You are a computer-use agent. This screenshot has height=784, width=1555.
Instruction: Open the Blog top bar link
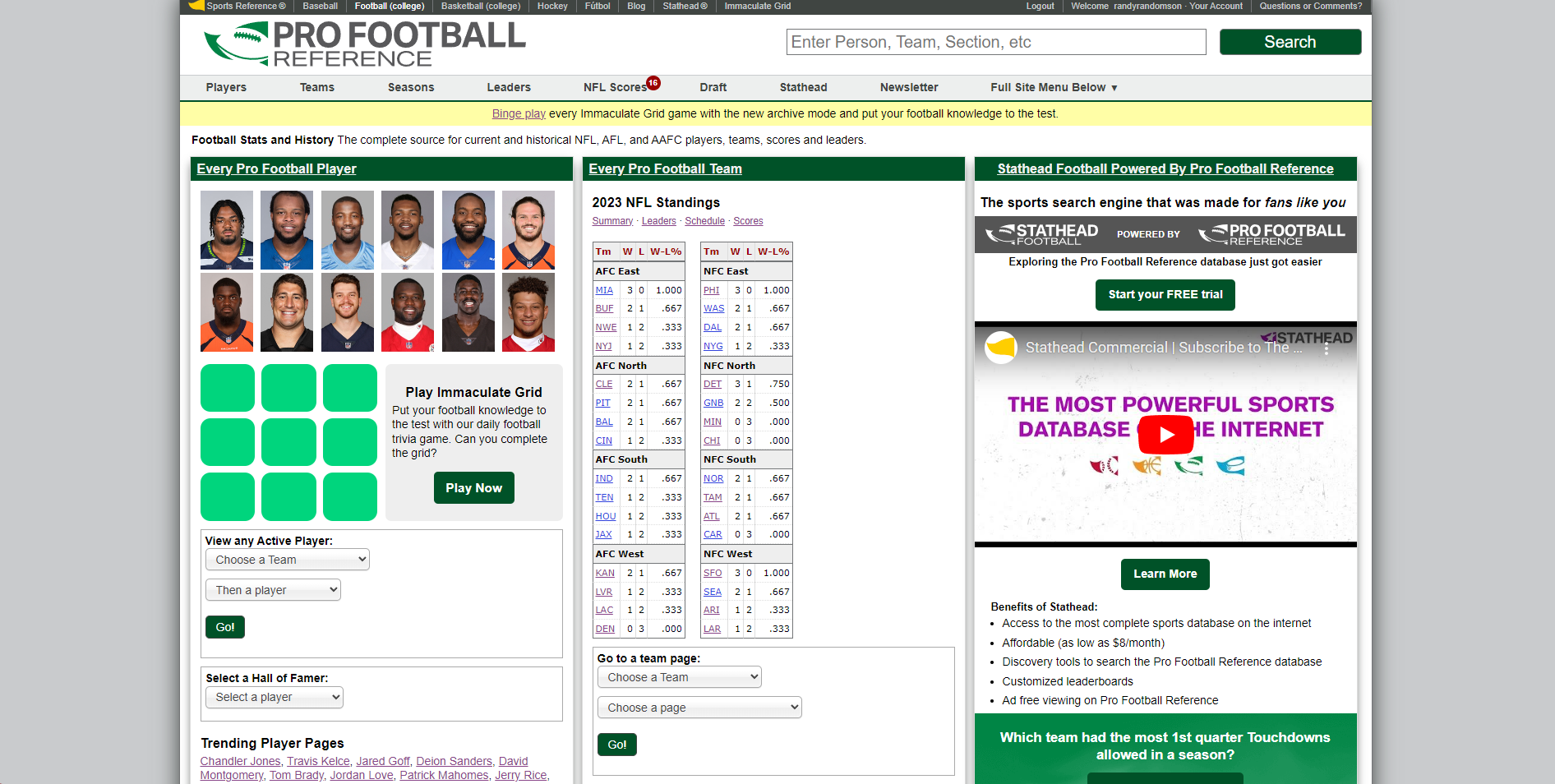tap(636, 6)
